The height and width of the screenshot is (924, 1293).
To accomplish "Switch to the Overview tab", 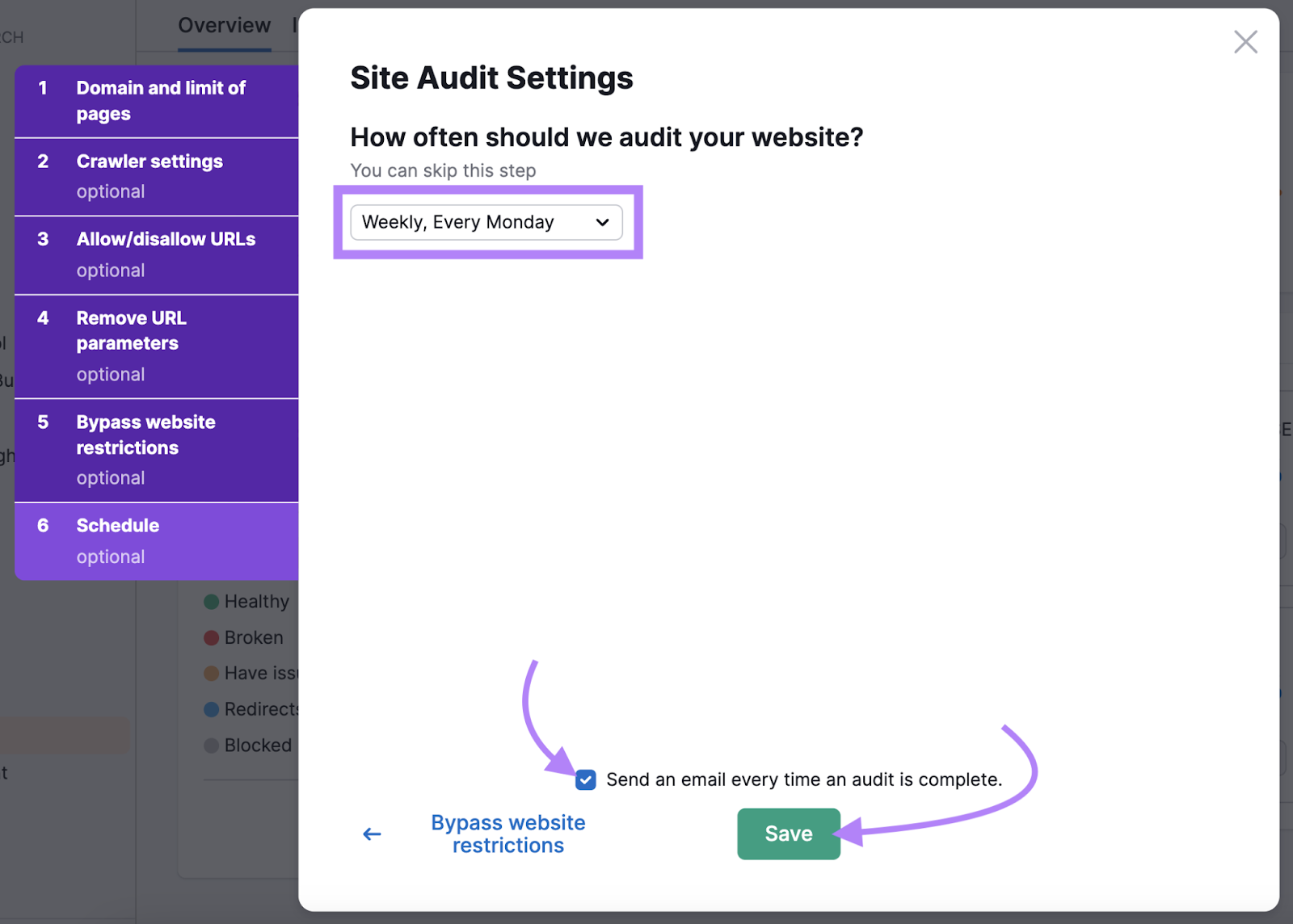I will pos(225,25).
